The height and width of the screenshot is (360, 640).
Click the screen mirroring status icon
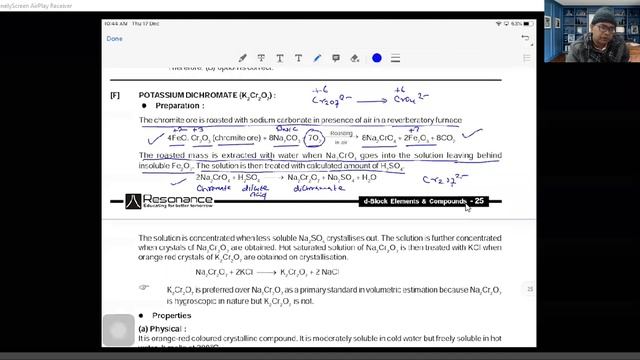click(506, 24)
